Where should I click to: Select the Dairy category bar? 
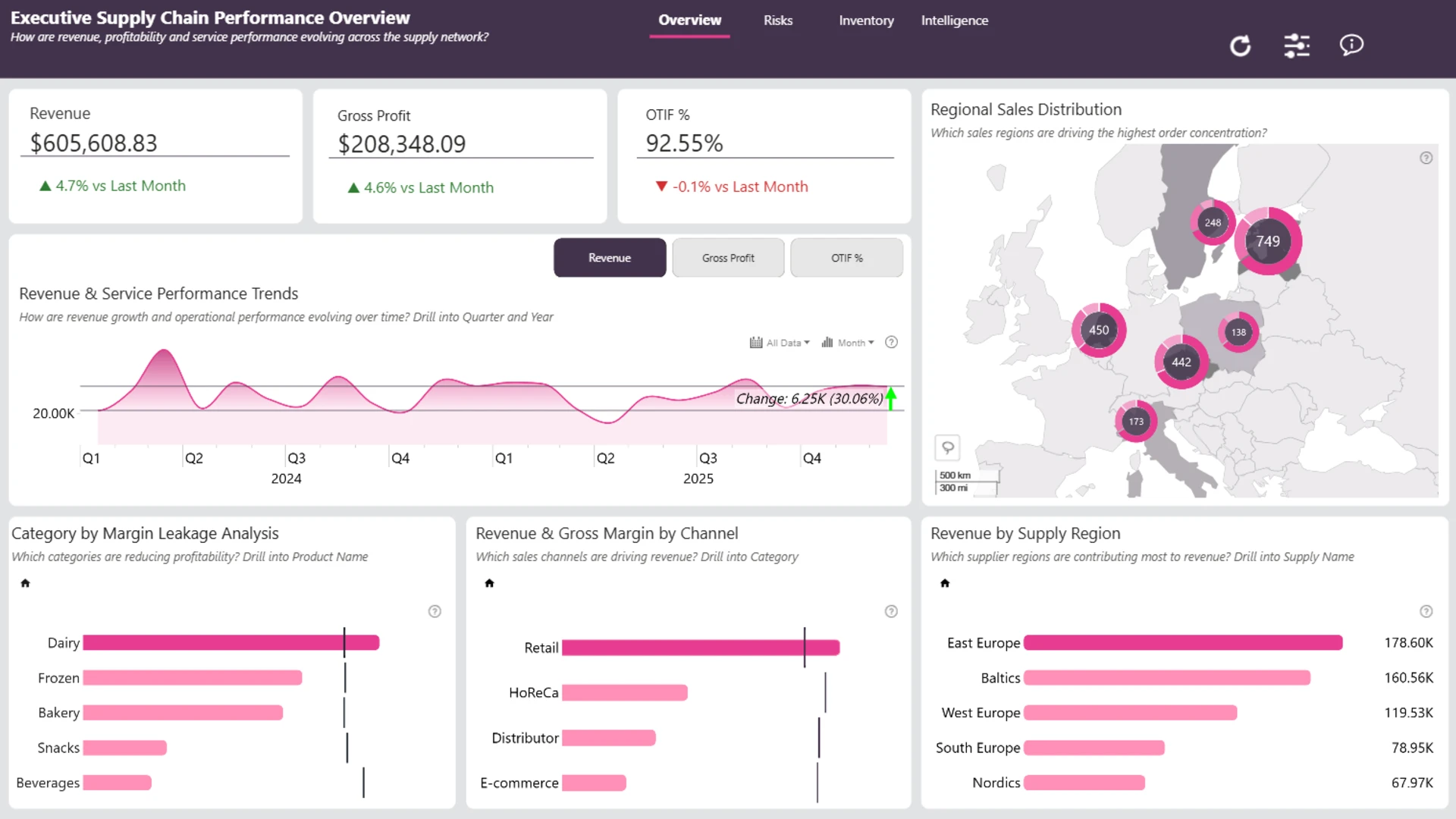(x=231, y=643)
